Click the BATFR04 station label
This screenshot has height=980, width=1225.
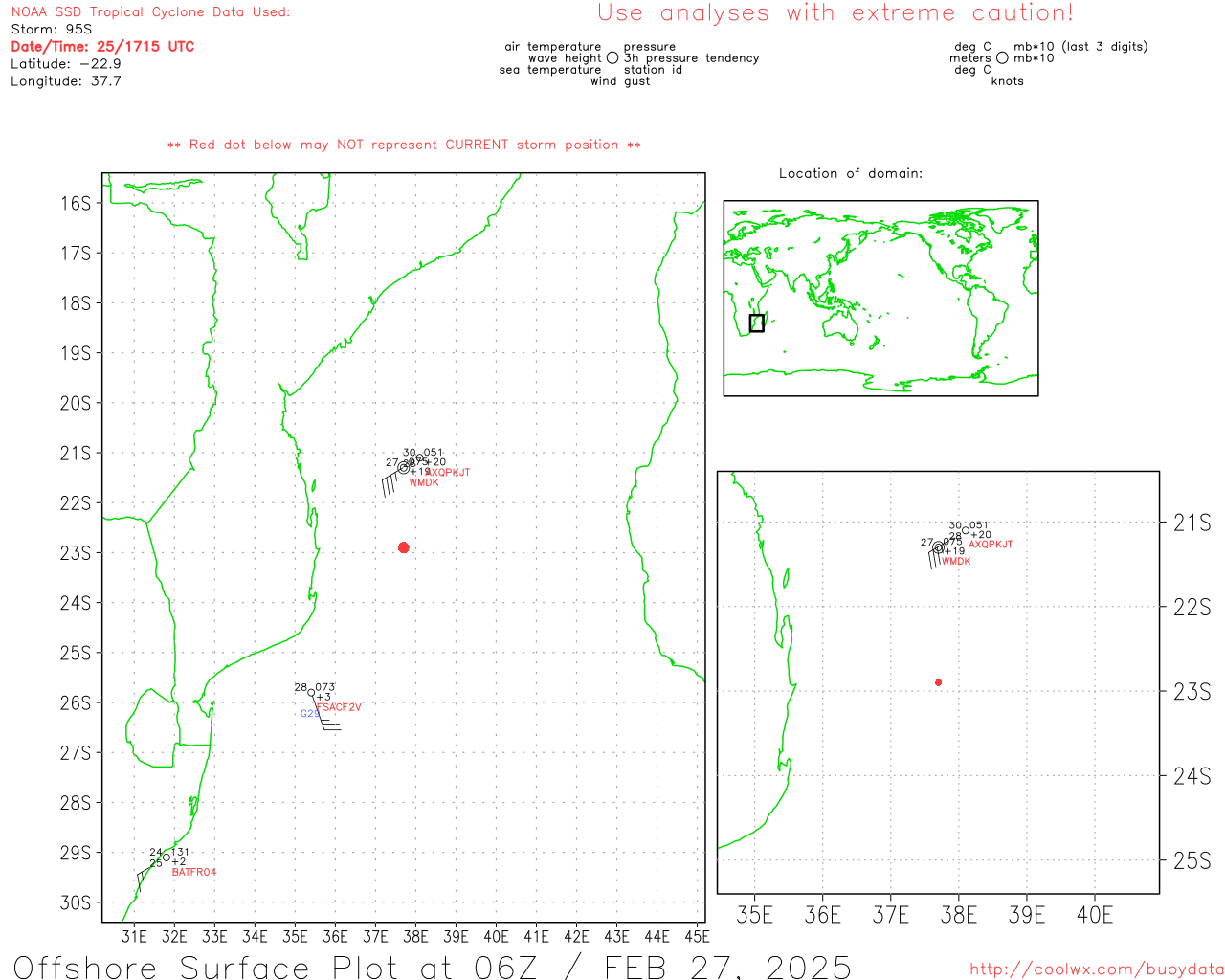point(194,872)
